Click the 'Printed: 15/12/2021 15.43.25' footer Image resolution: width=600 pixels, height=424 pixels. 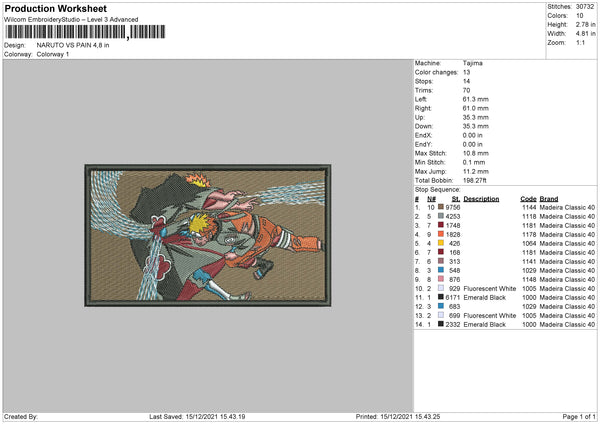[x=398, y=416]
